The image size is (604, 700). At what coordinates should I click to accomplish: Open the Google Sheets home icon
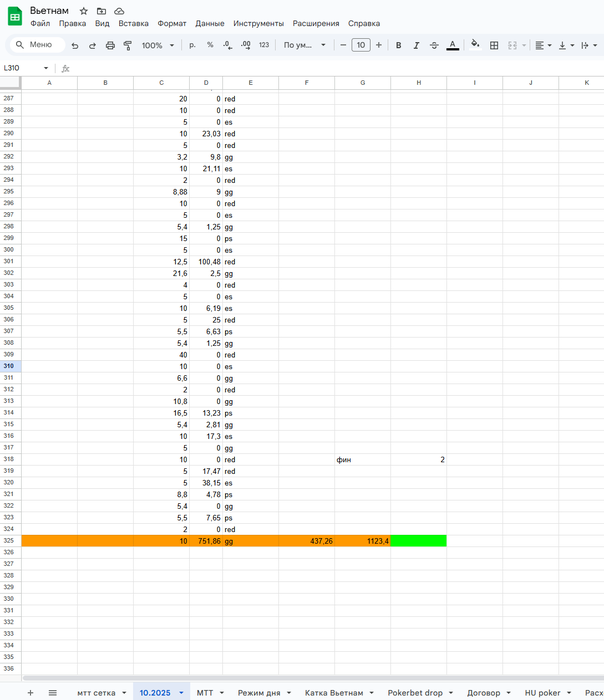pos(15,17)
